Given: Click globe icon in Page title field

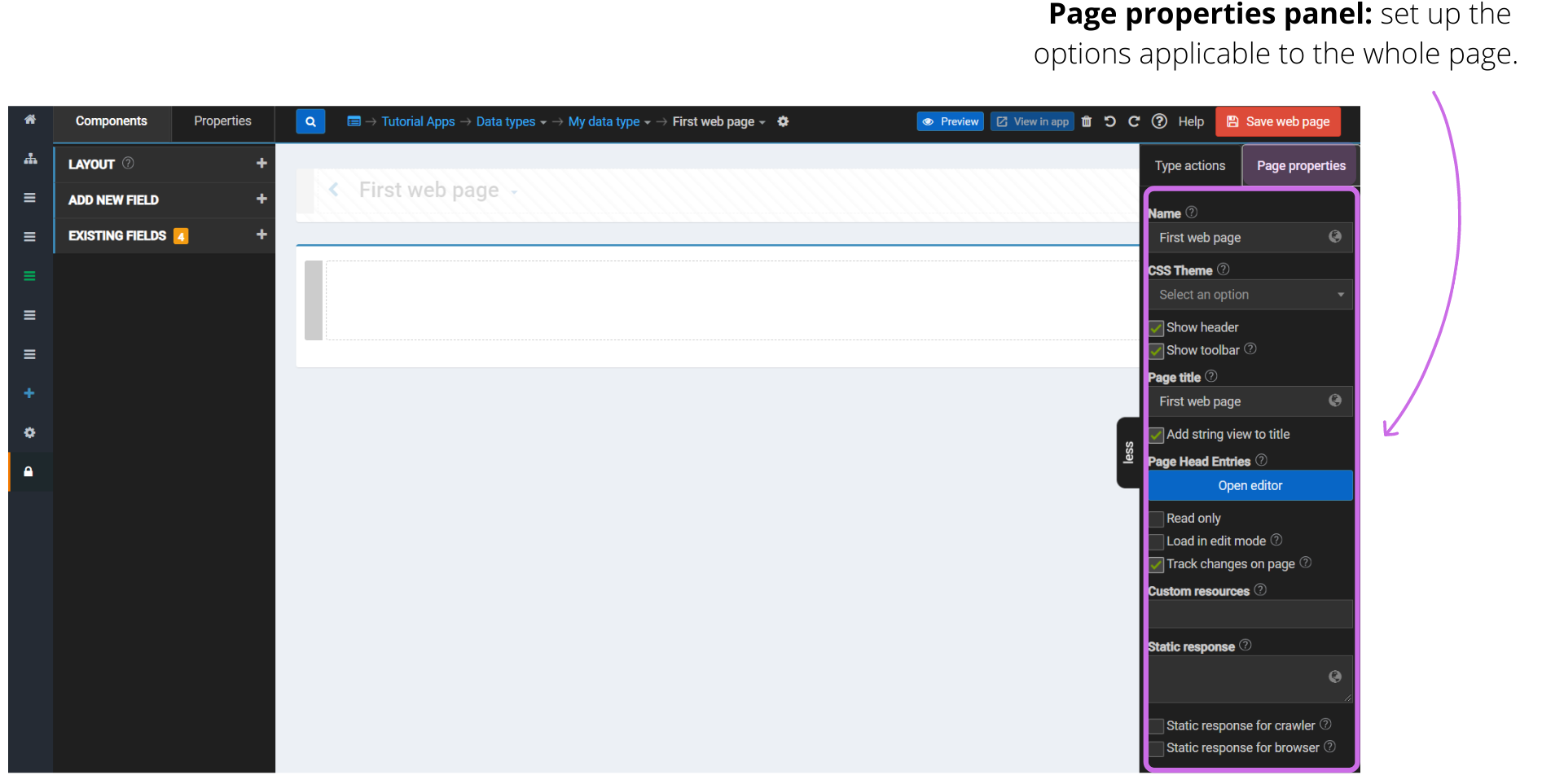Looking at the screenshot, I should (x=1335, y=400).
